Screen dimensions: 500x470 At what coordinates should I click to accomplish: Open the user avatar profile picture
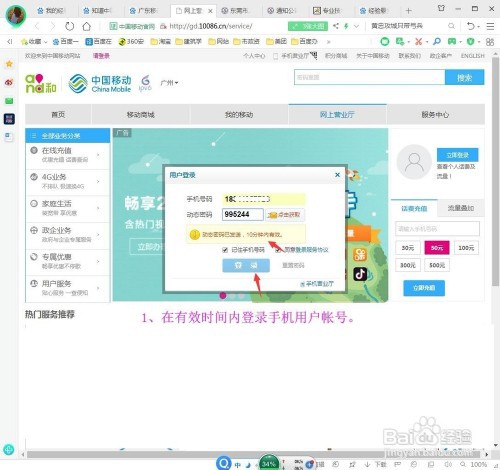pos(16,15)
